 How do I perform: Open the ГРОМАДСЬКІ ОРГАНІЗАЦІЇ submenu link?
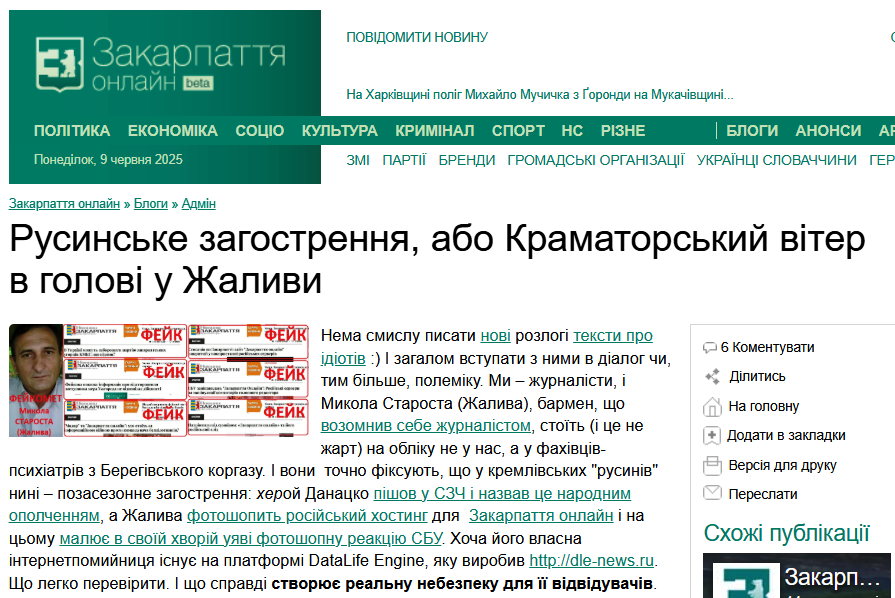pyautogui.click(x=596, y=160)
